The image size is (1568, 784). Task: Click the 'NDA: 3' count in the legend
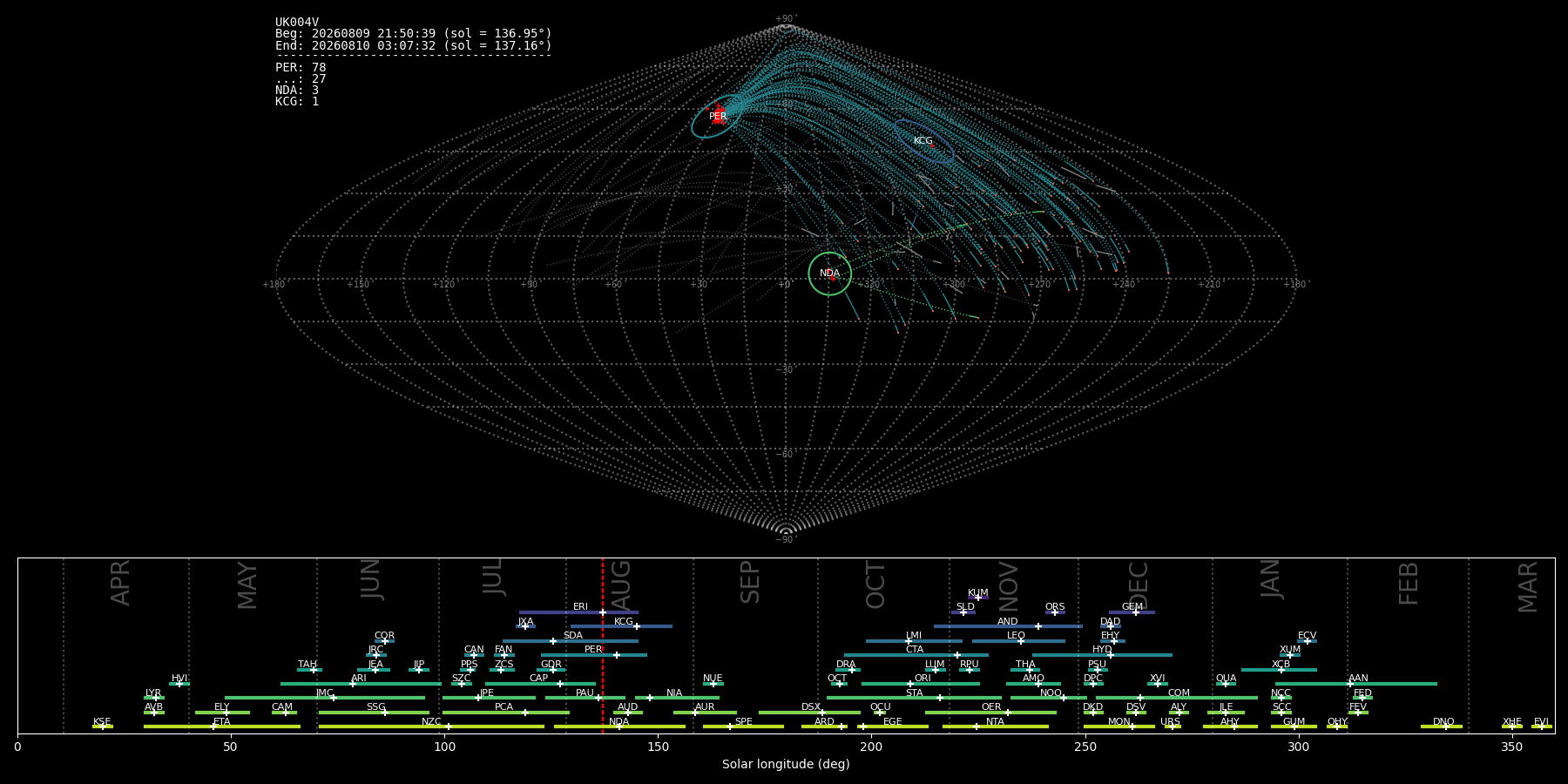click(297, 90)
